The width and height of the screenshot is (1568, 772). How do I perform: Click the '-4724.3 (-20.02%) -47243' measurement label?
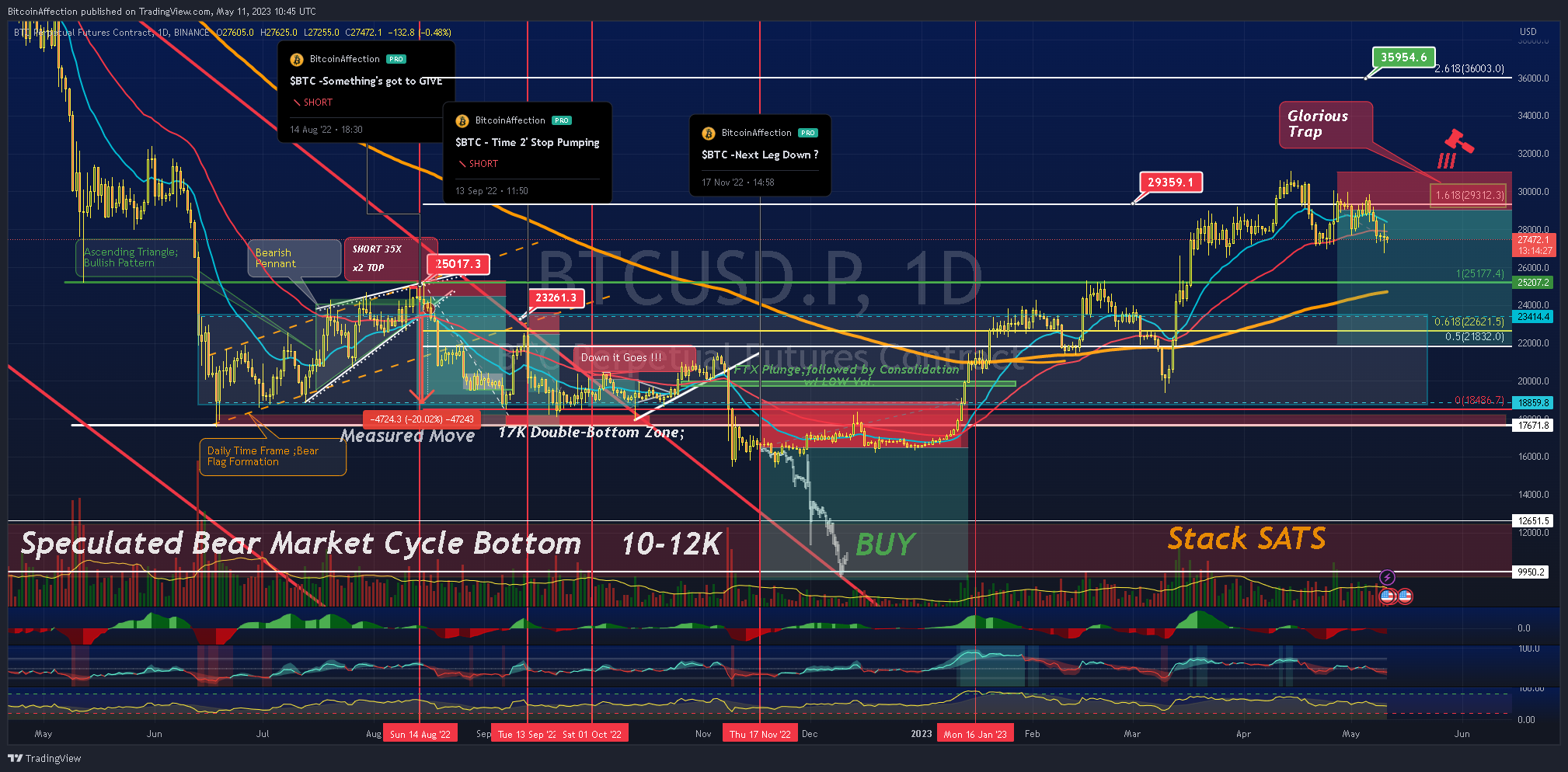[422, 419]
